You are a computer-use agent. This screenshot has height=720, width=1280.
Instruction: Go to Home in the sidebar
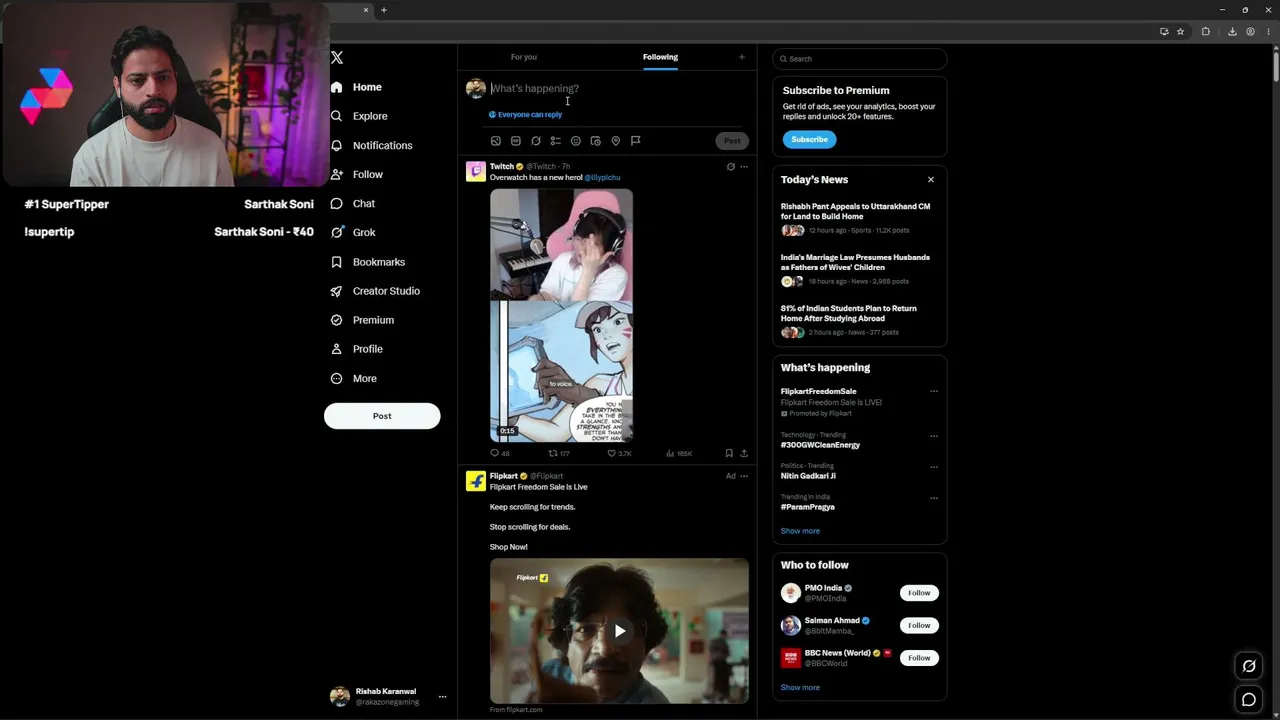click(356, 88)
